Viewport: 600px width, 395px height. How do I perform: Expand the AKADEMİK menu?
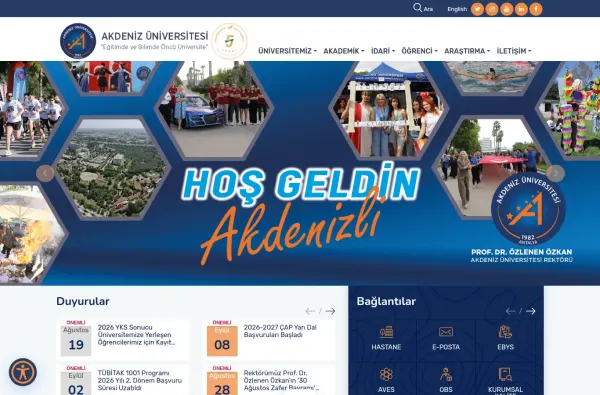pyautogui.click(x=344, y=51)
